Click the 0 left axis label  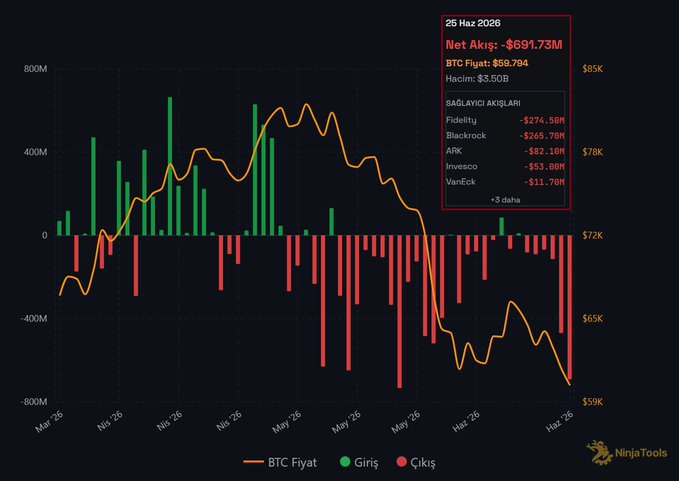coord(45,236)
